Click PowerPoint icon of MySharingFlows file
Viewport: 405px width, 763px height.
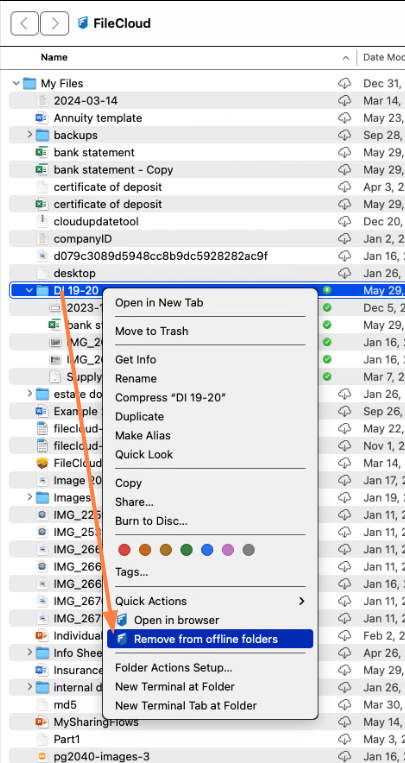click(42, 722)
